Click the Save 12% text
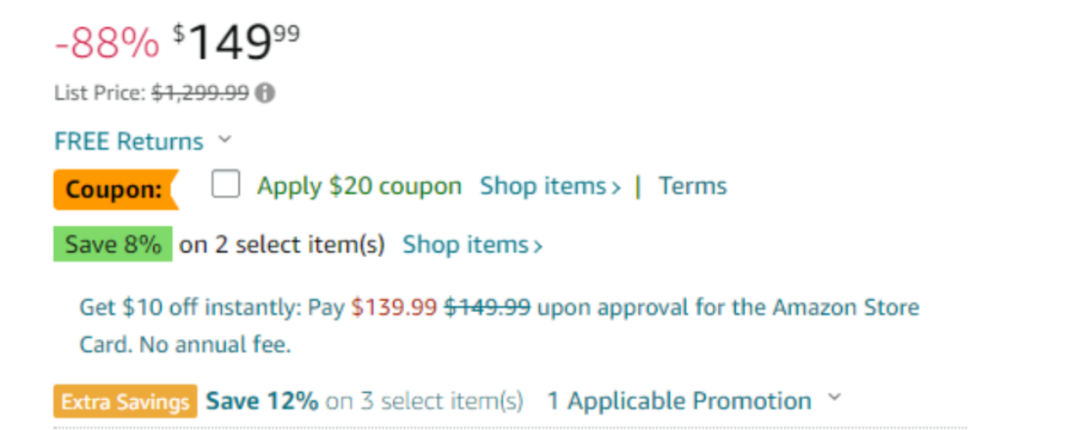 pos(262,402)
